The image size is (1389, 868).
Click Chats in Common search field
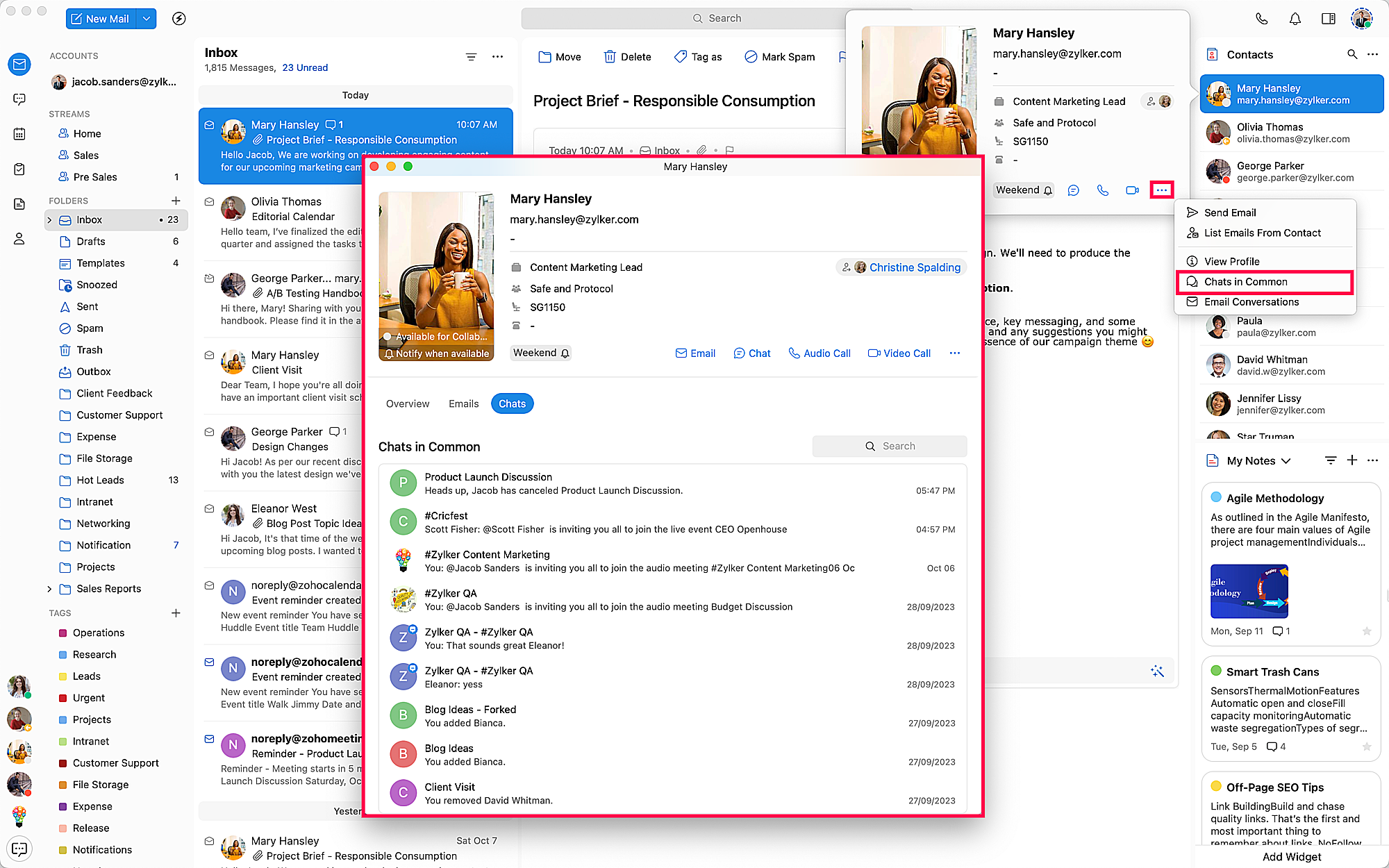click(890, 446)
